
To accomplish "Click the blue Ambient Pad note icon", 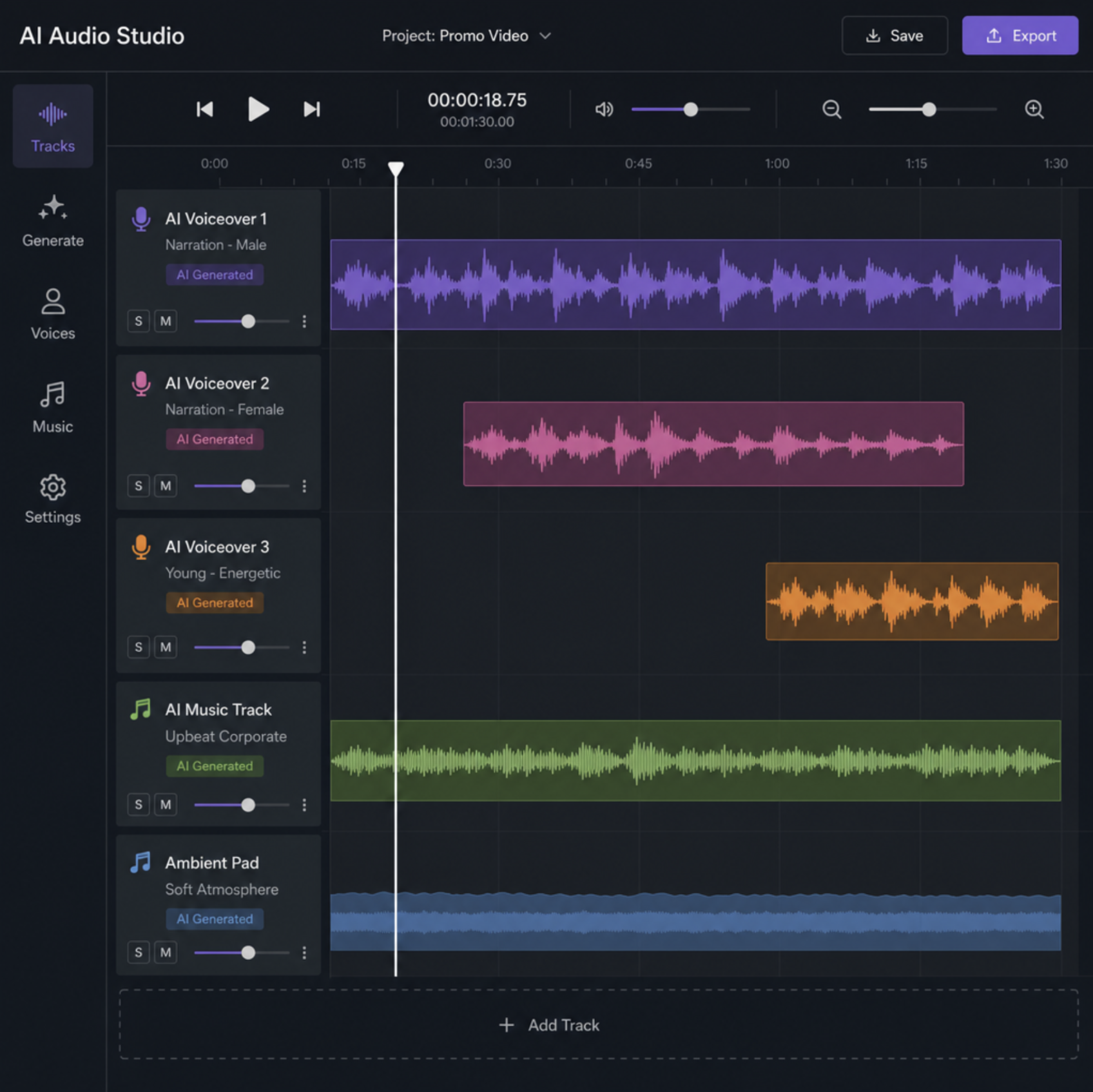I will click(x=140, y=863).
